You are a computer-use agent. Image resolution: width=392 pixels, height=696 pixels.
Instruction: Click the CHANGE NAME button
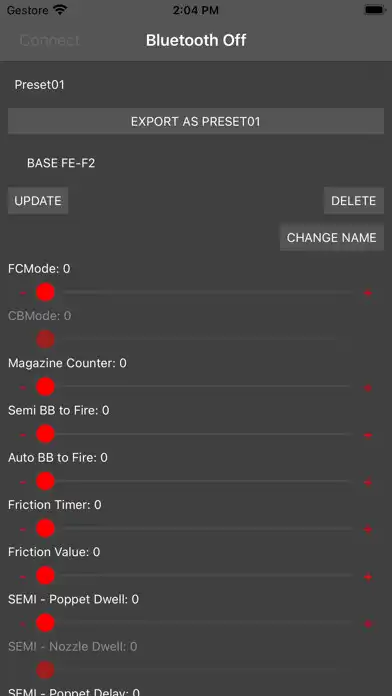click(x=332, y=237)
